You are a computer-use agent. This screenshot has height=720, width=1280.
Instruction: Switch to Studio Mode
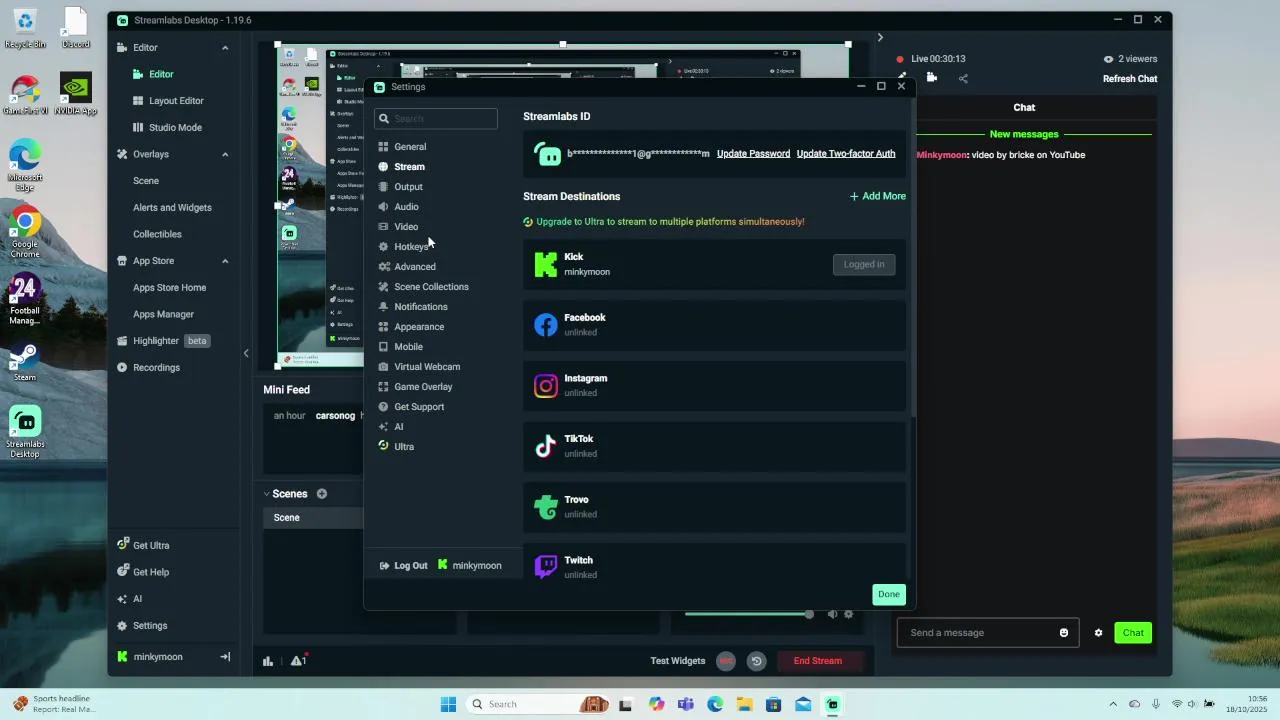(x=175, y=128)
